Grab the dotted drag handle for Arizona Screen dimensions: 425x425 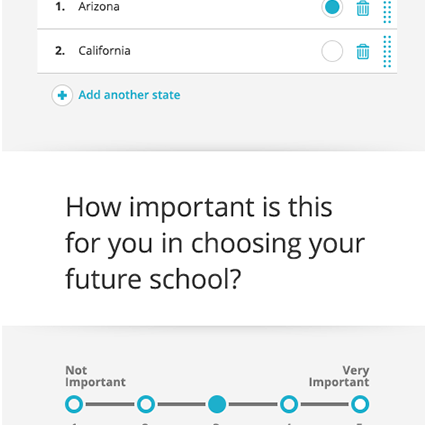pos(387,12)
